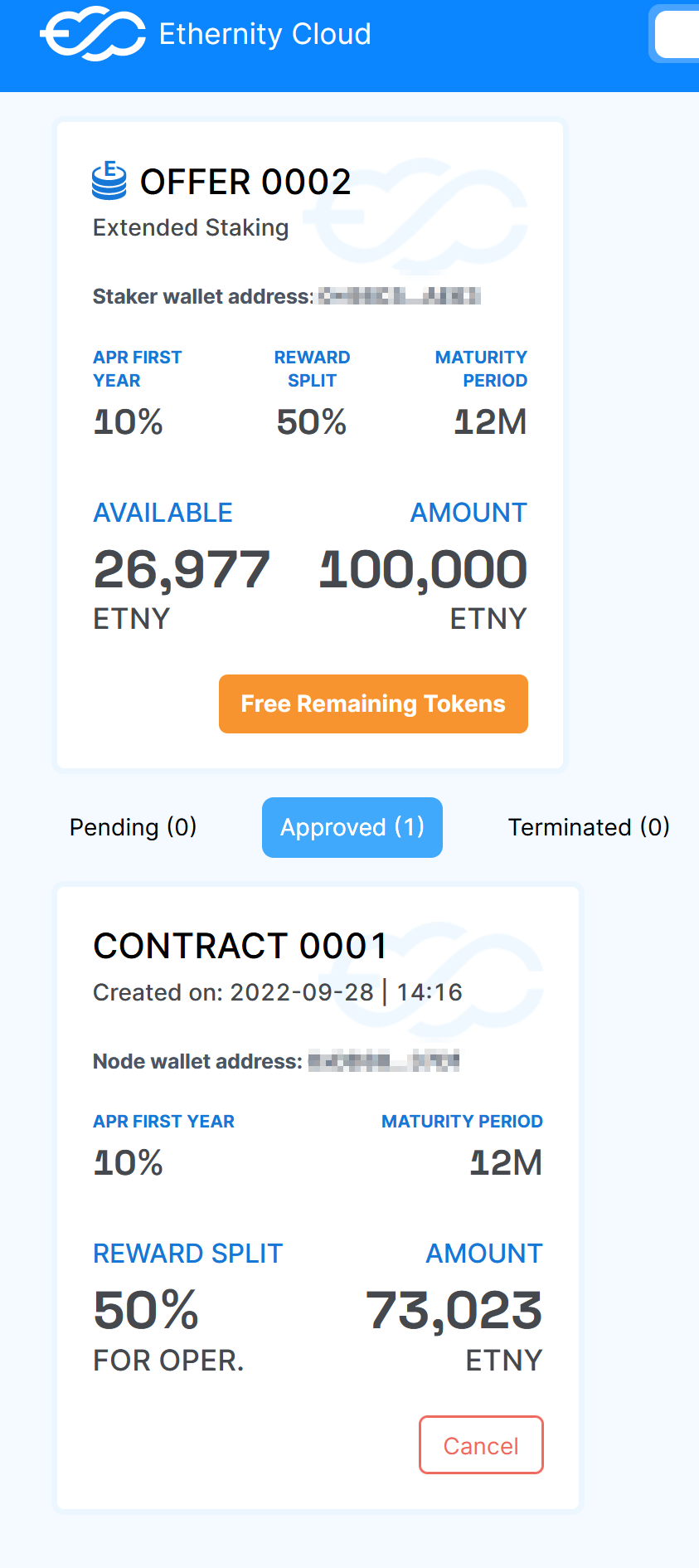The width and height of the screenshot is (699, 1568).
Task: Select the Approved (1) tab
Action: pyautogui.click(x=352, y=827)
